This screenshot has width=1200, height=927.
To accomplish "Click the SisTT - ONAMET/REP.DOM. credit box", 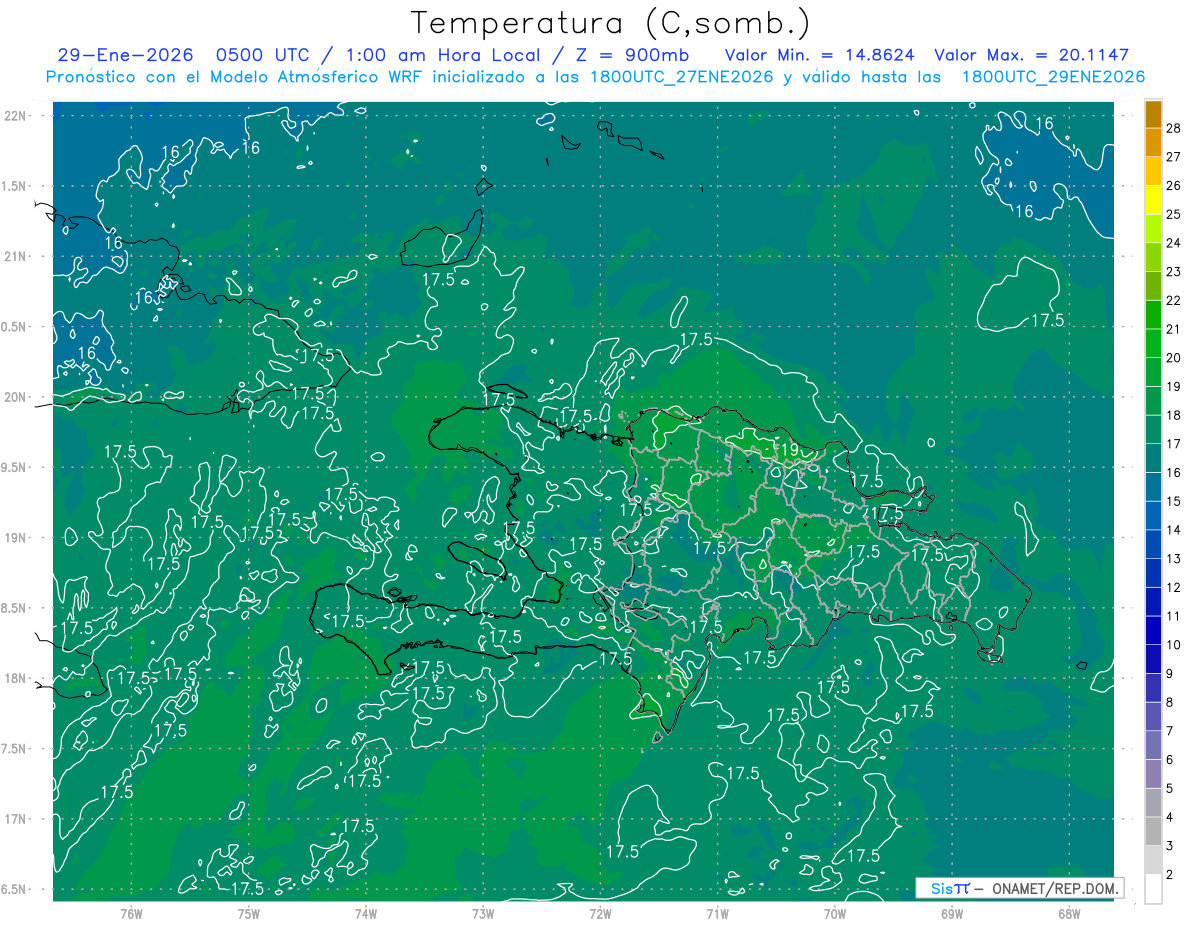I will (x=1018, y=888).
